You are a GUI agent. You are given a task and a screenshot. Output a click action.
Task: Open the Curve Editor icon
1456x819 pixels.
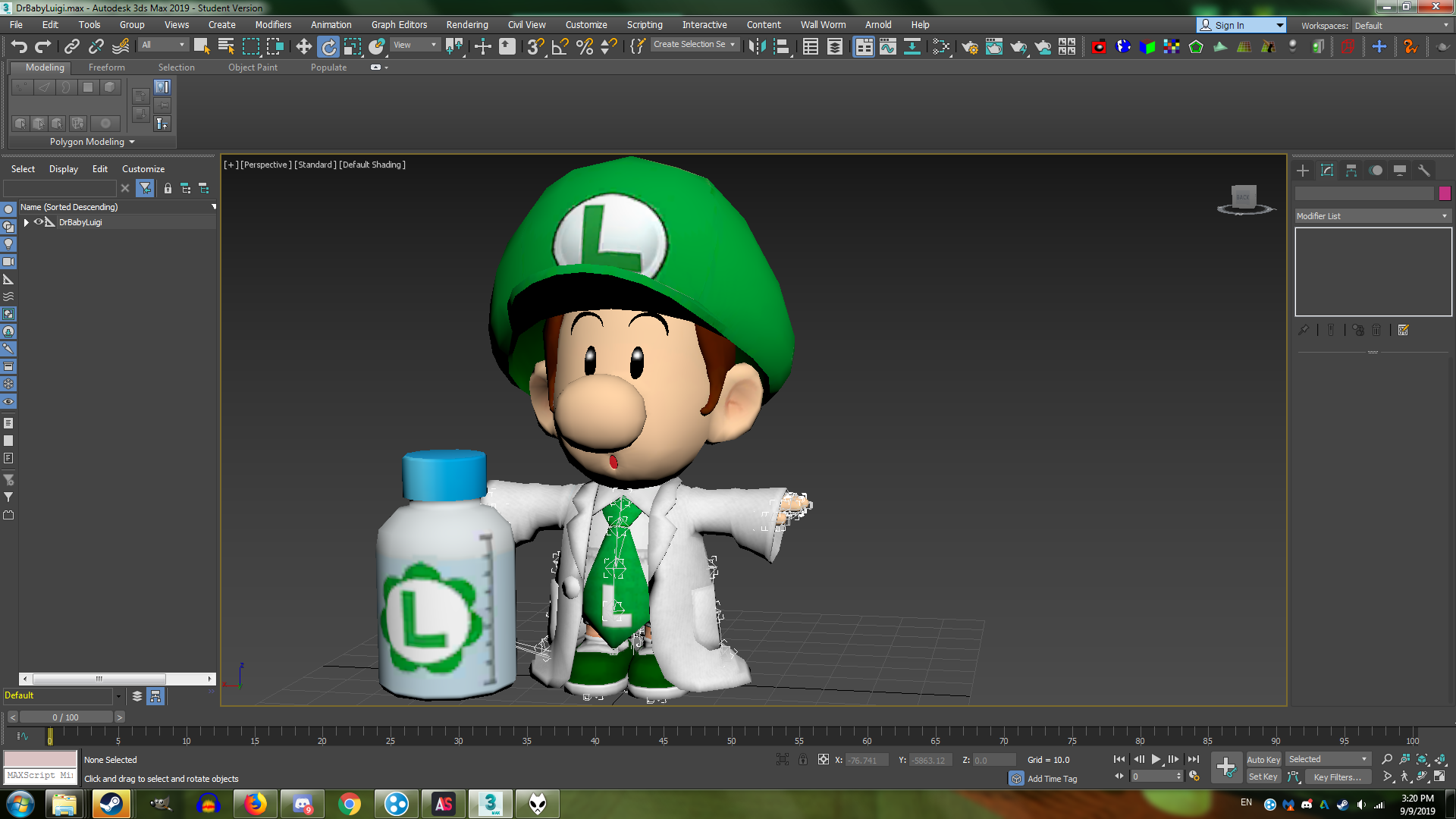887,46
